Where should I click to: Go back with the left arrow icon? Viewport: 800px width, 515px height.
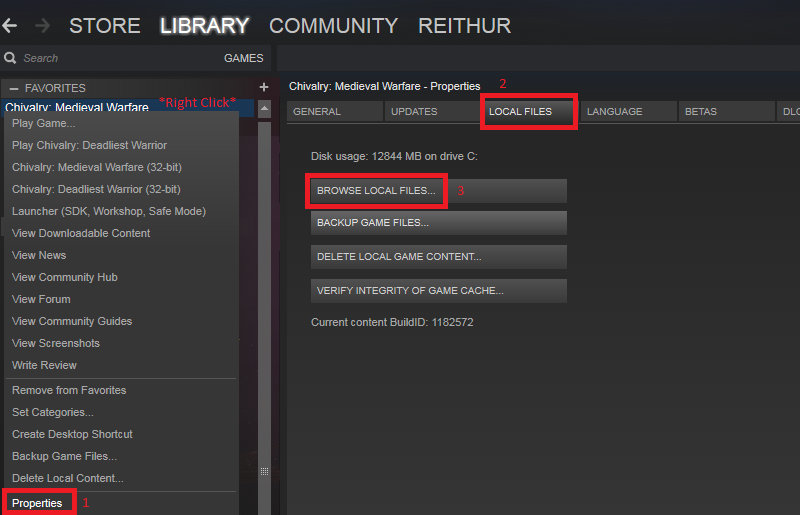coord(9,25)
